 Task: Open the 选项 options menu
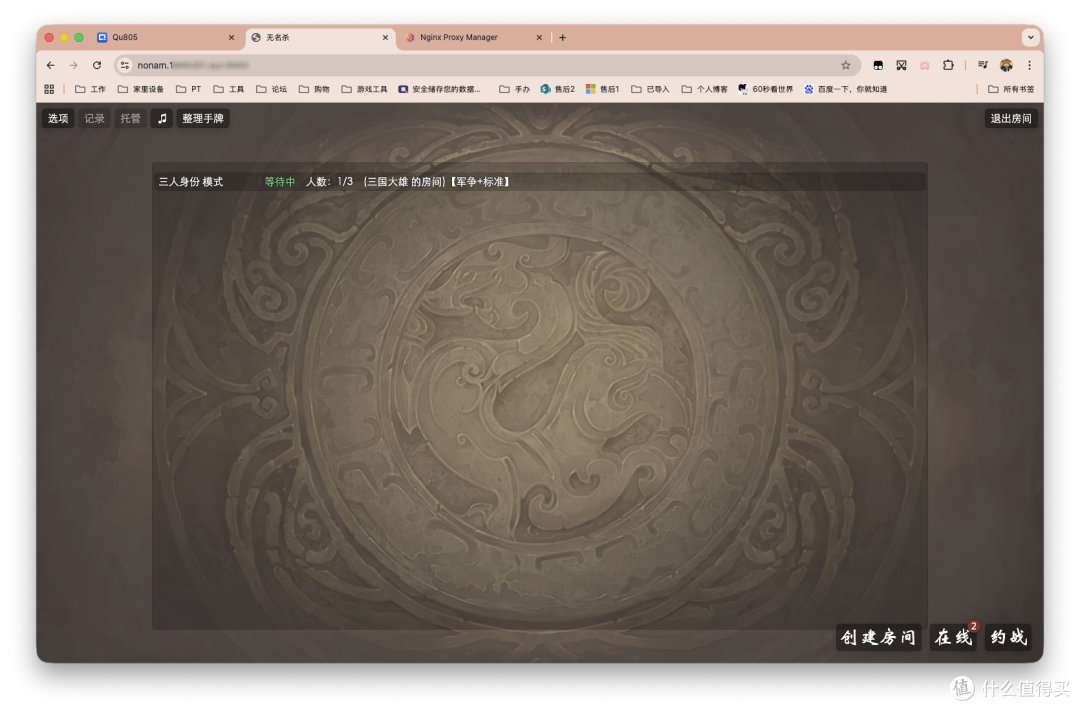[58, 118]
